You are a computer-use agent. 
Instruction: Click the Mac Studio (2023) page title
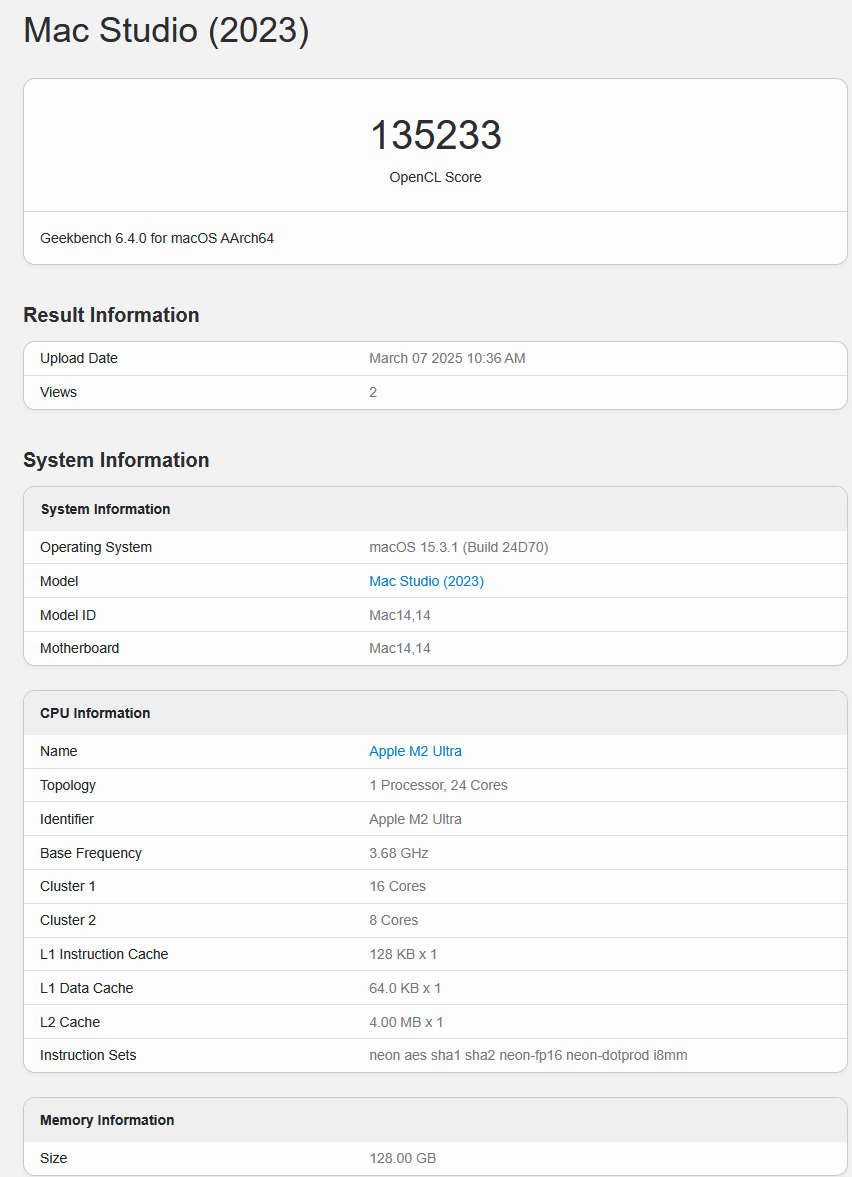[x=166, y=31]
